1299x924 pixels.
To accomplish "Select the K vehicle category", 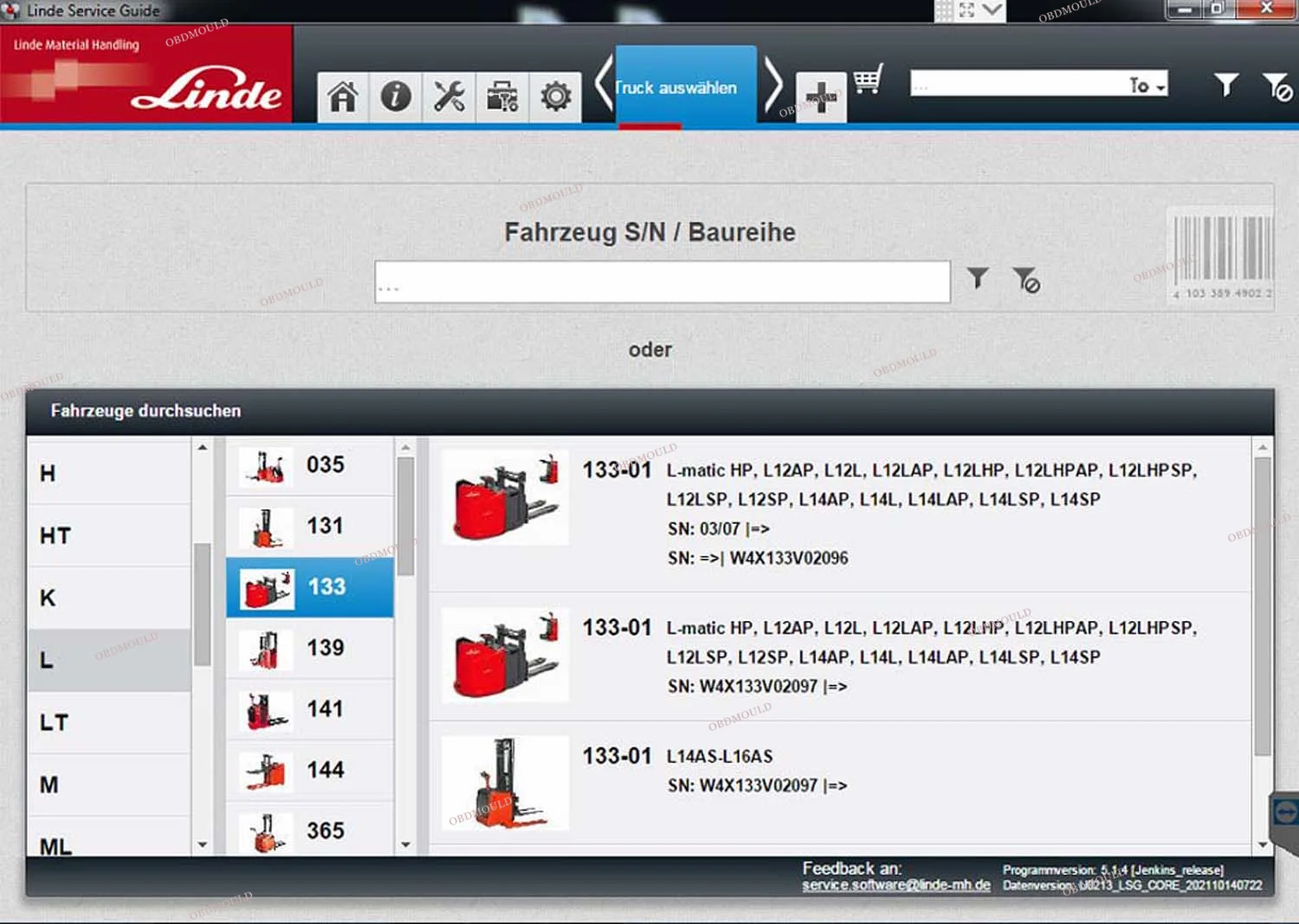I will pos(109,598).
